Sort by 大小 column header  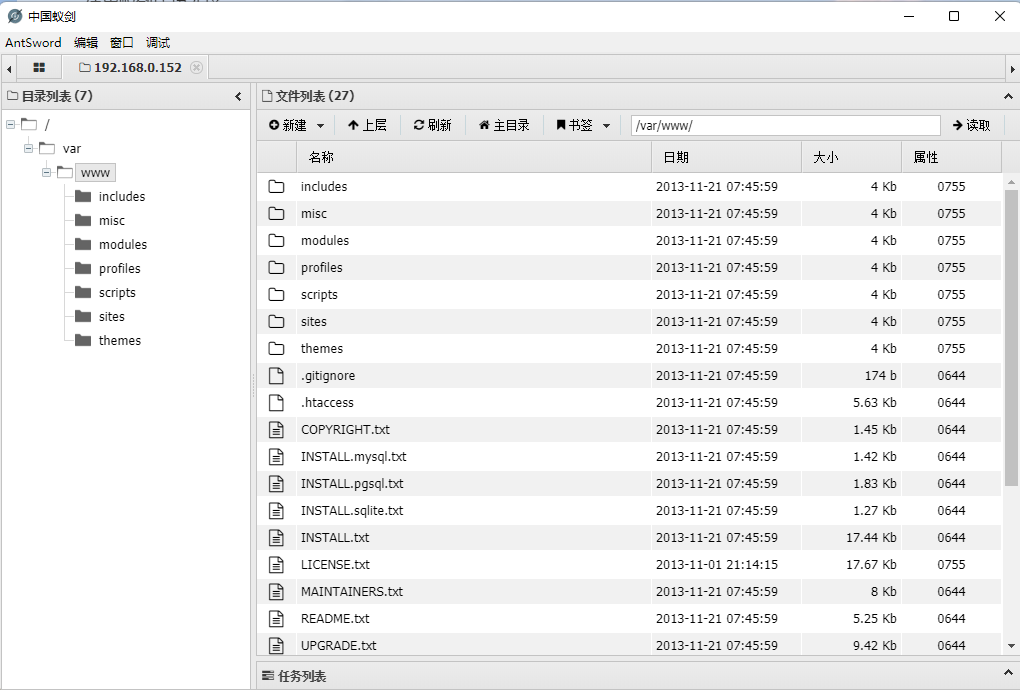pos(852,157)
